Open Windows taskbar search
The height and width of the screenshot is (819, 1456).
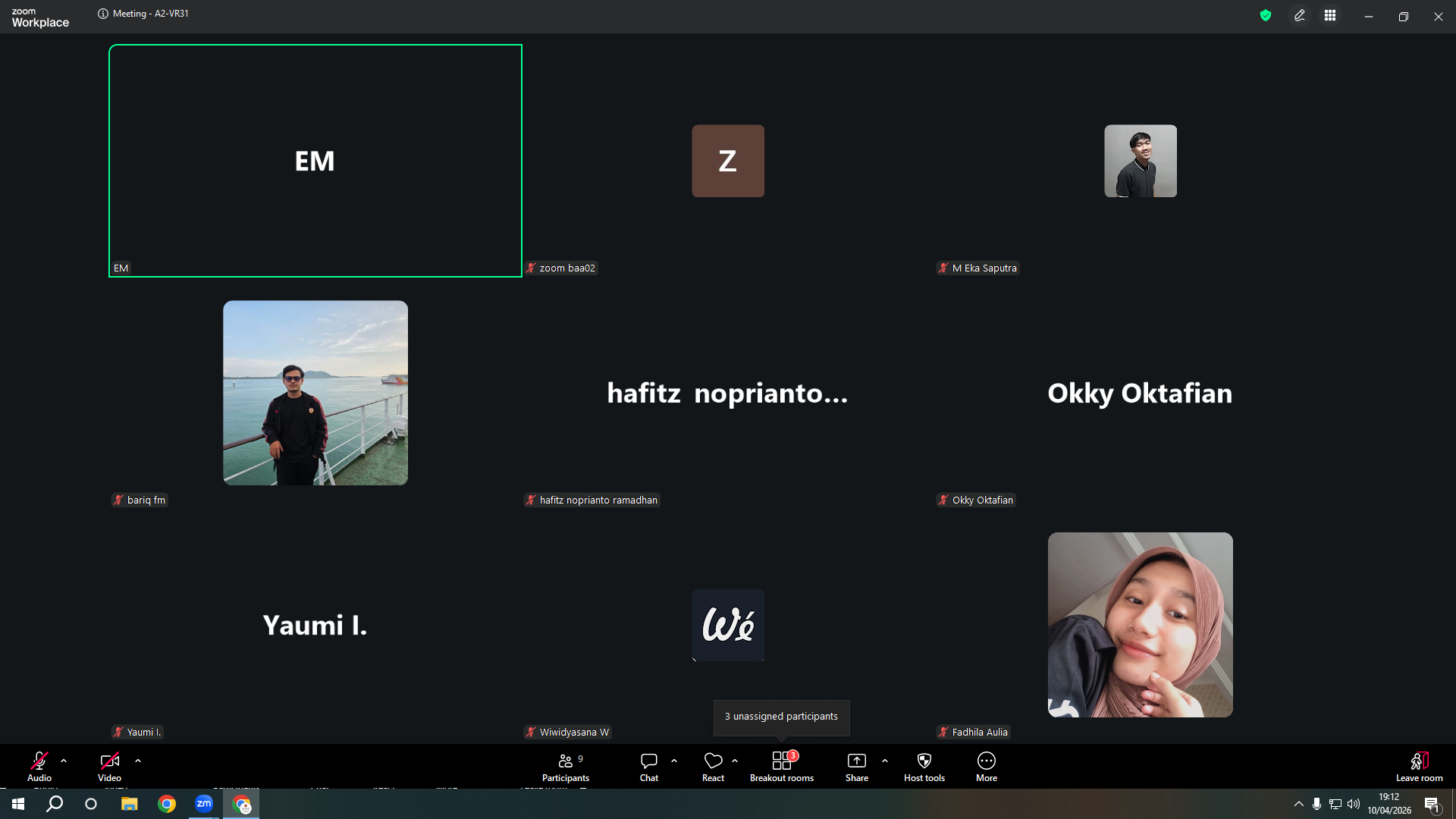(55, 804)
